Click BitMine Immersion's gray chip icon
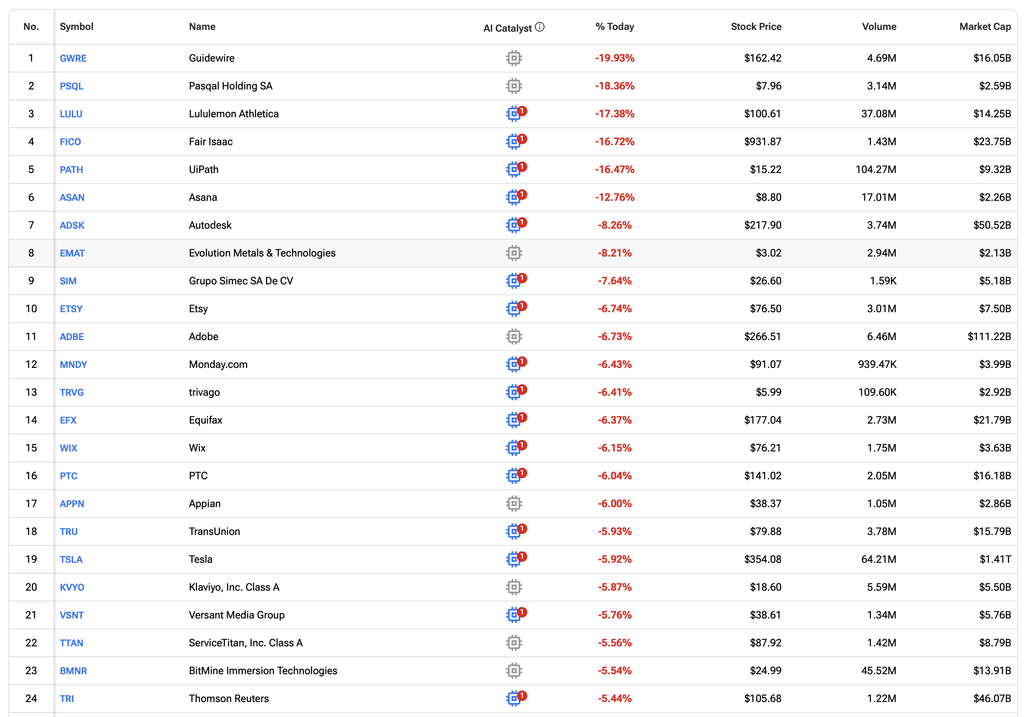1024x717 pixels. [x=514, y=671]
